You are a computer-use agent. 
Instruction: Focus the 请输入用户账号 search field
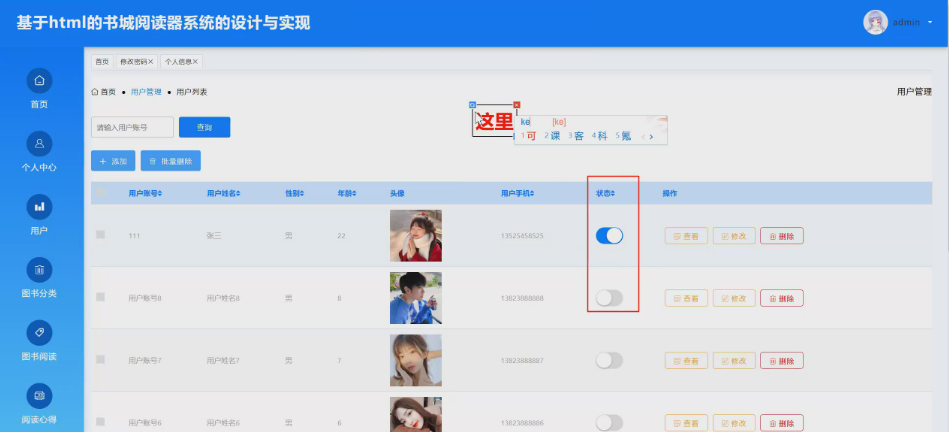click(133, 127)
